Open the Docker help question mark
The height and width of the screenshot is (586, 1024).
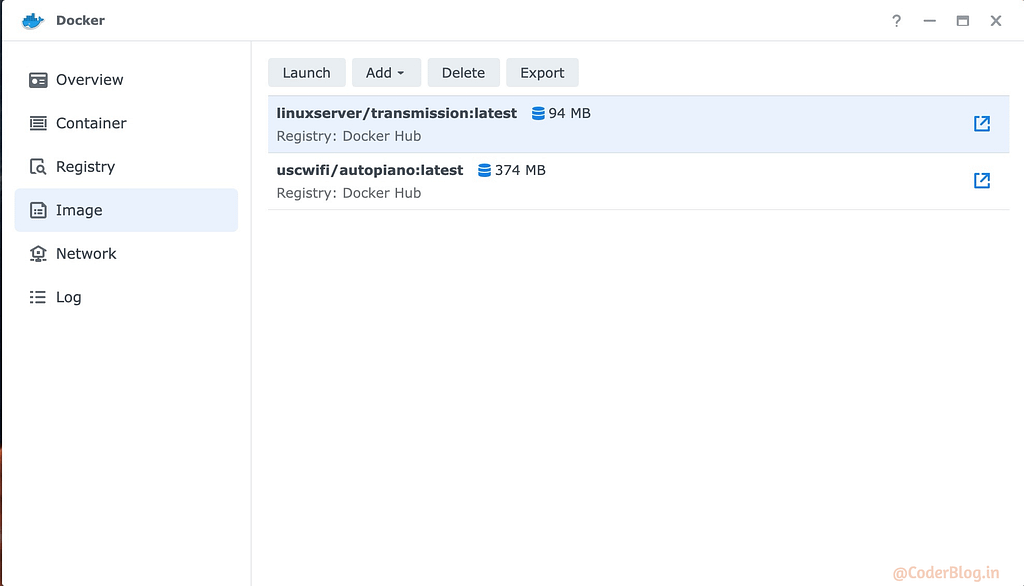[x=897, y=21]
